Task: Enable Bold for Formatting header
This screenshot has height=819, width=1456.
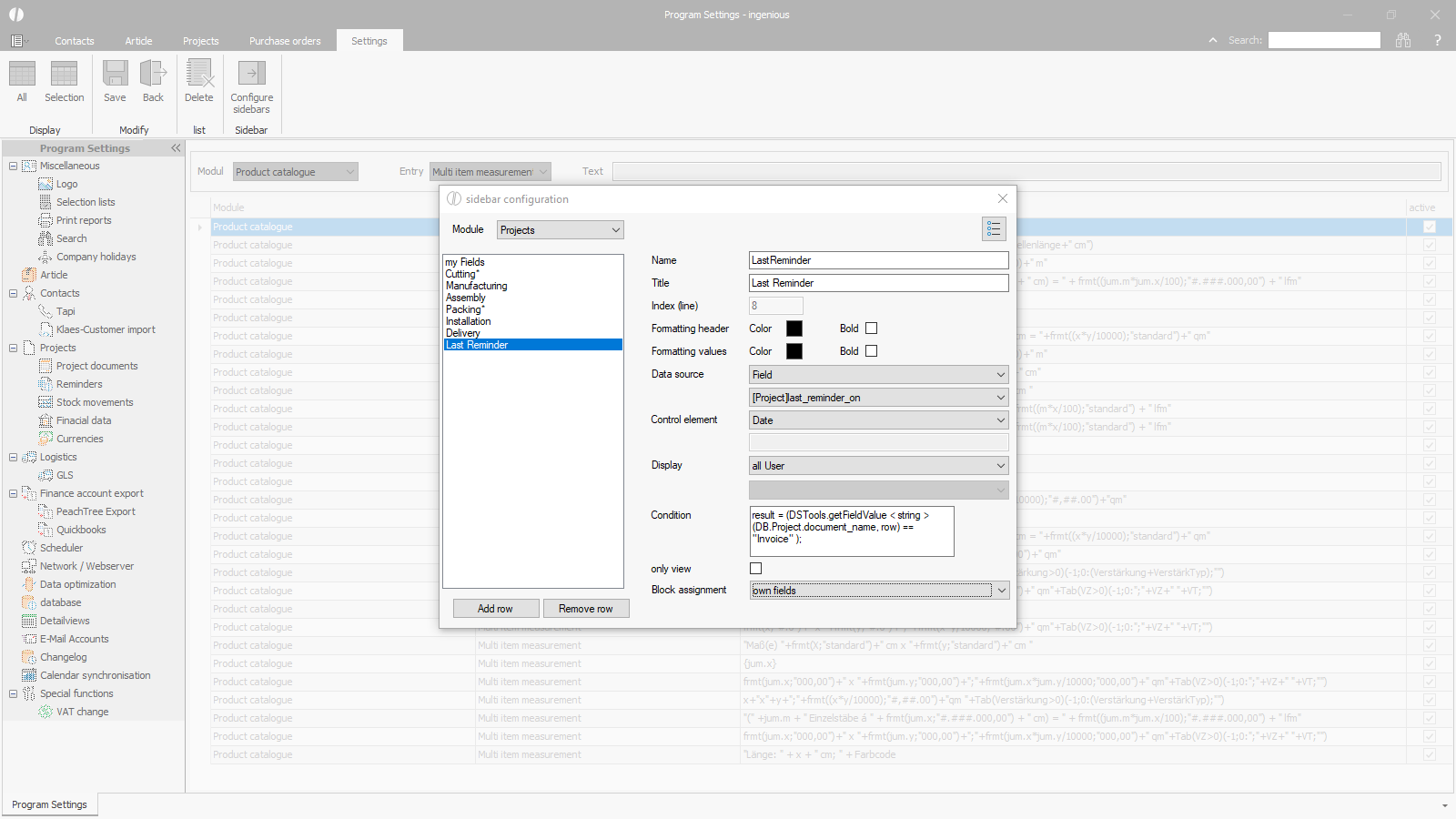Action: [x=871, y=329]
